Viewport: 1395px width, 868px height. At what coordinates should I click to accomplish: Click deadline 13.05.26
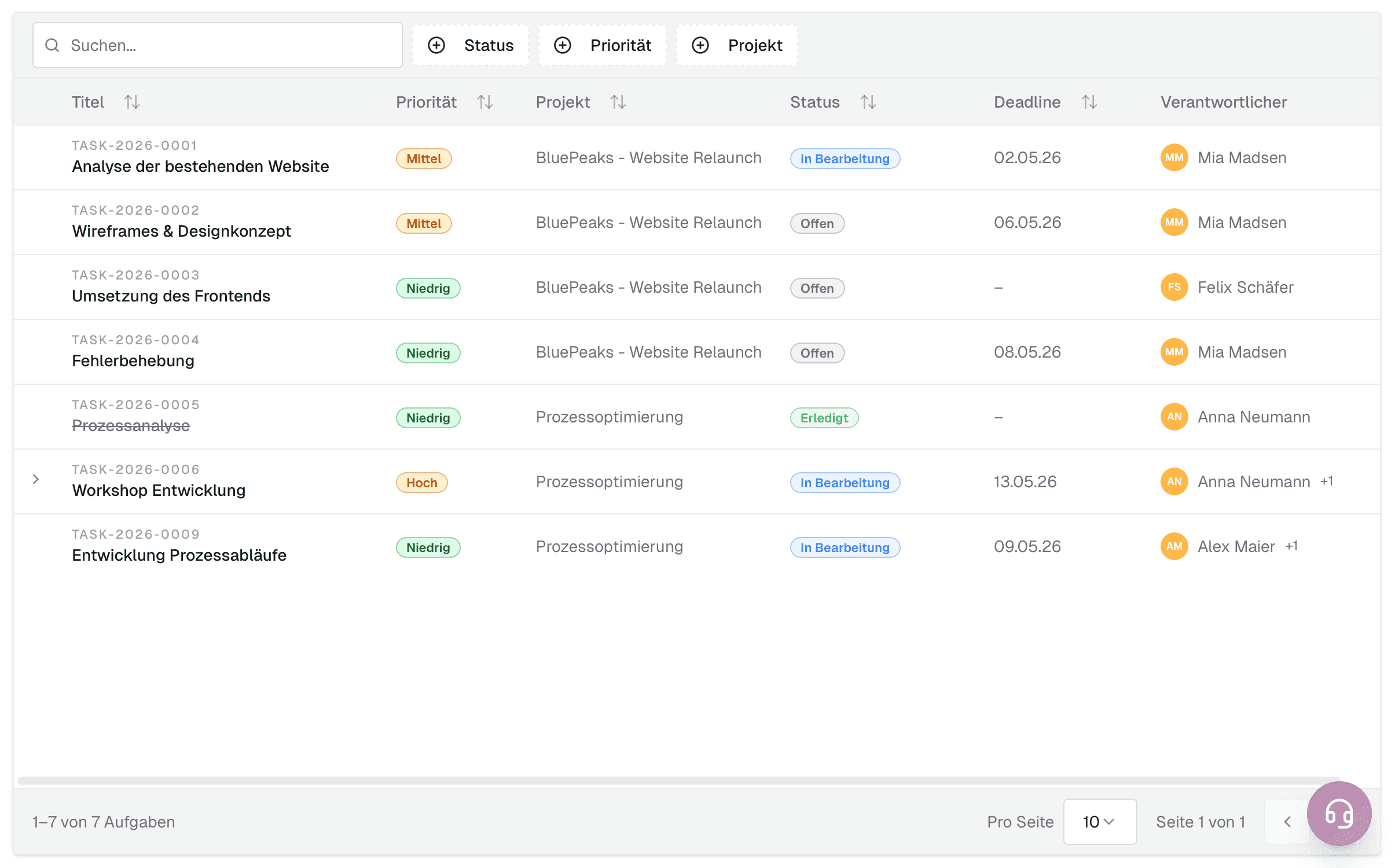(x=1025, y=482)
